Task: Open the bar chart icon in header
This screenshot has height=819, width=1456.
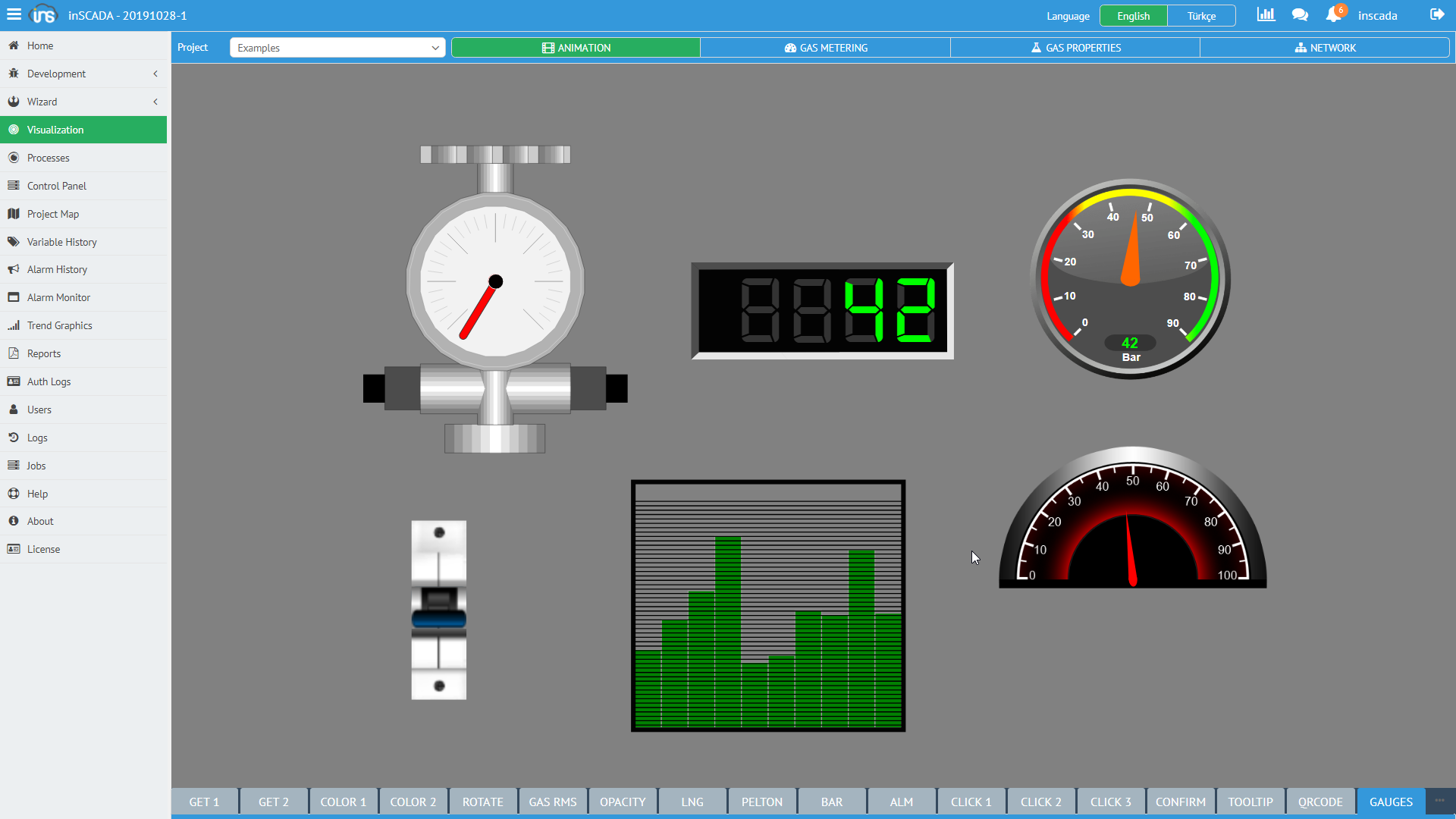Action: [x=1266, y=14]
